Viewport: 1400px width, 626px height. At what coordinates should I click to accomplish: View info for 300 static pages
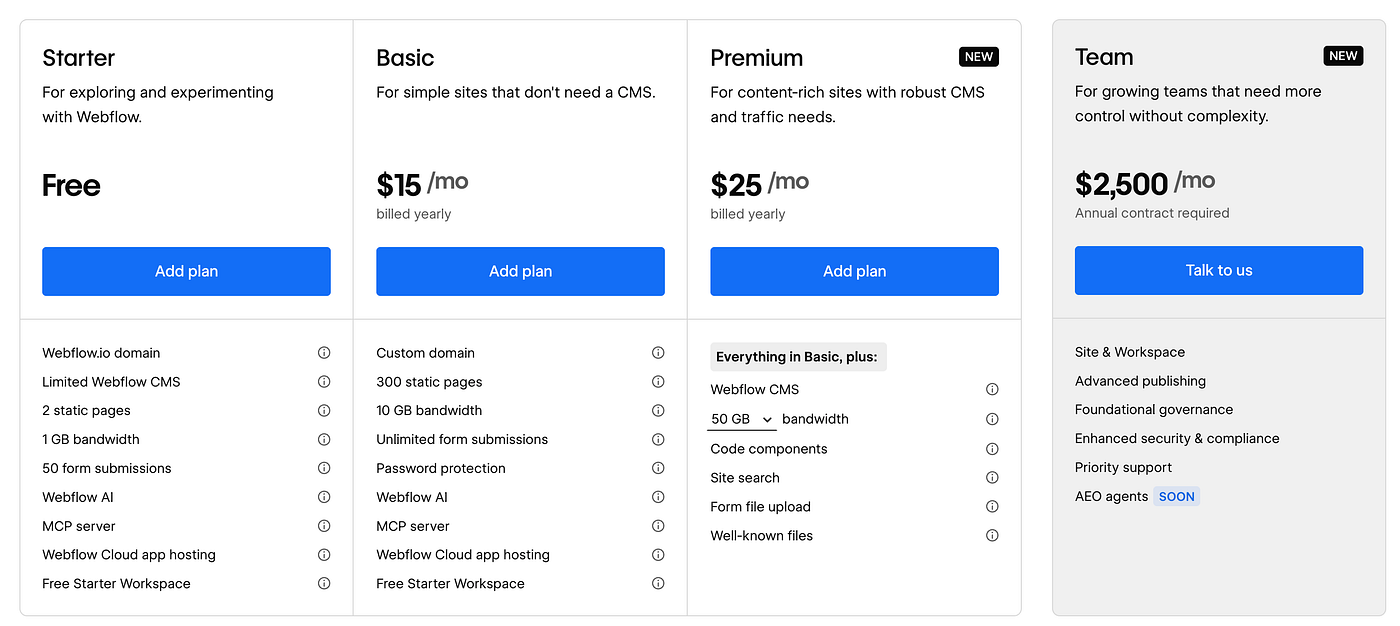658,382
